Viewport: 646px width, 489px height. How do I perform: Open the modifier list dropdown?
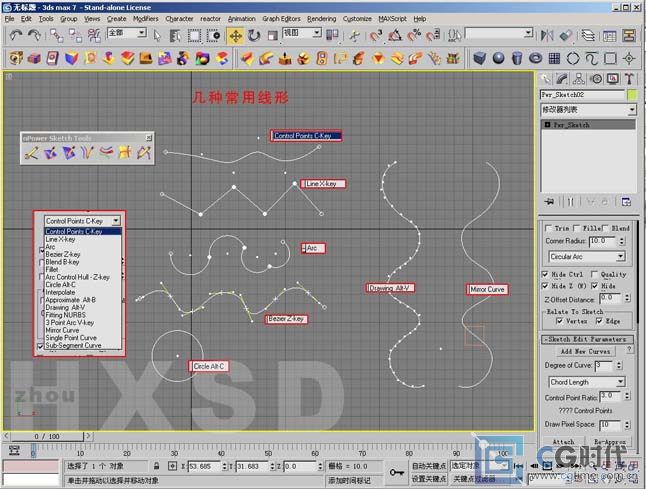click(x=632, y=110)
